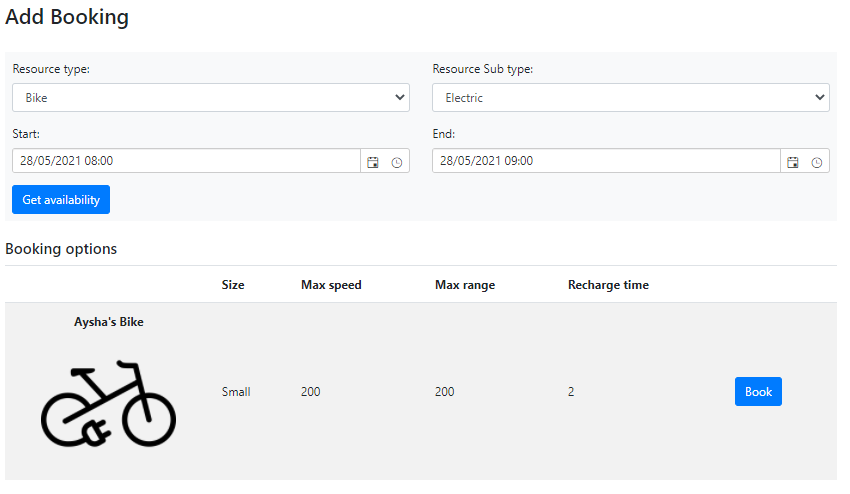Viewport: 850px width, 494px height.
Task: Click the Small size value cell
Action: coord(236,392)
